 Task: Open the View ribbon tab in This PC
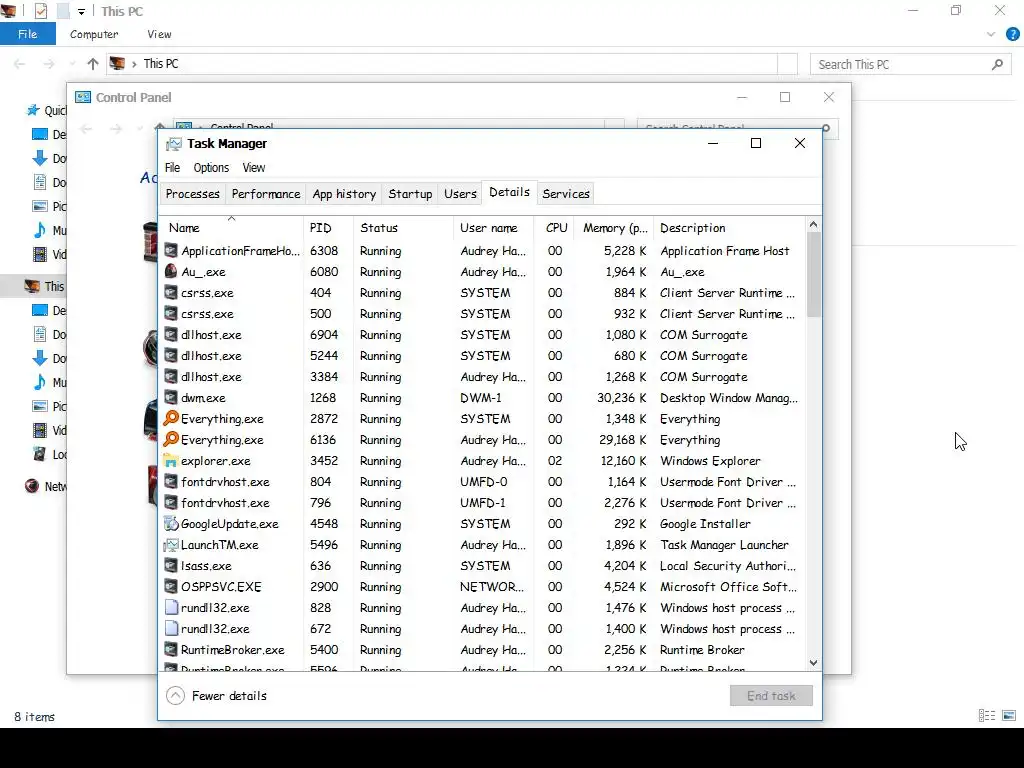pyautogui.click(x=159, y=35)
